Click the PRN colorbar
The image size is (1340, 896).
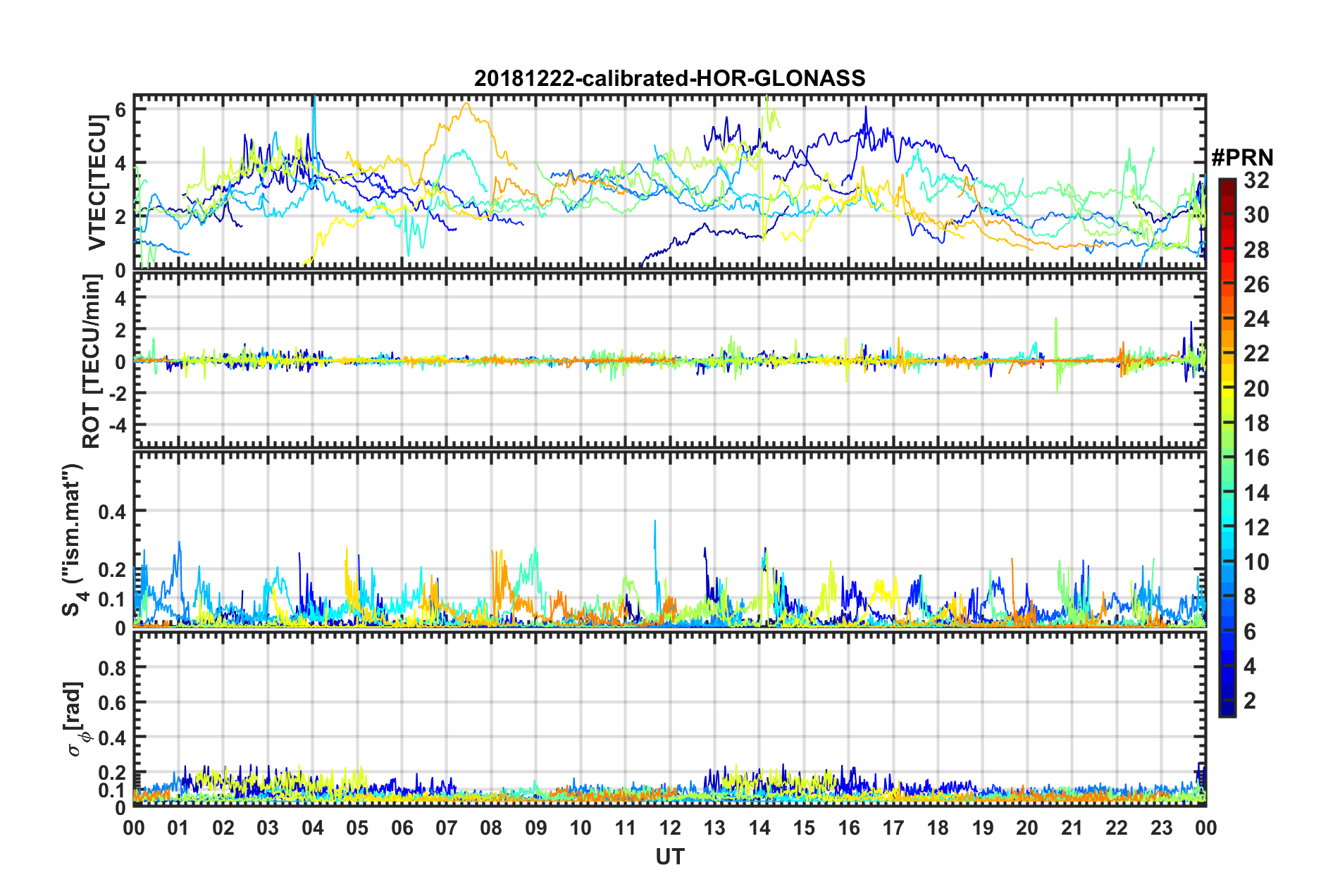1227,448
